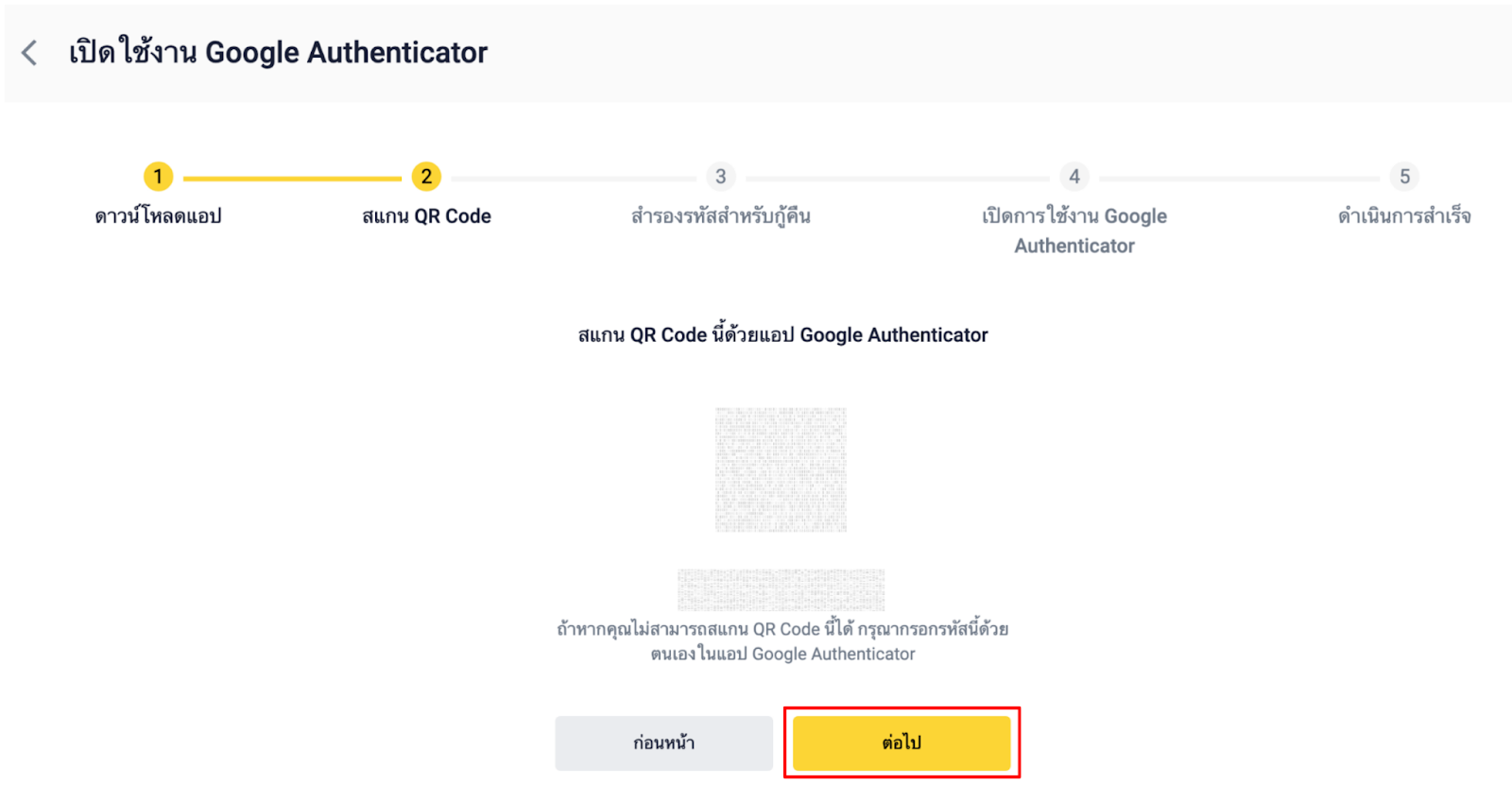Click the grey step 3 circle
This screenshot has height=801, width=1512.
tap(721, 177)
